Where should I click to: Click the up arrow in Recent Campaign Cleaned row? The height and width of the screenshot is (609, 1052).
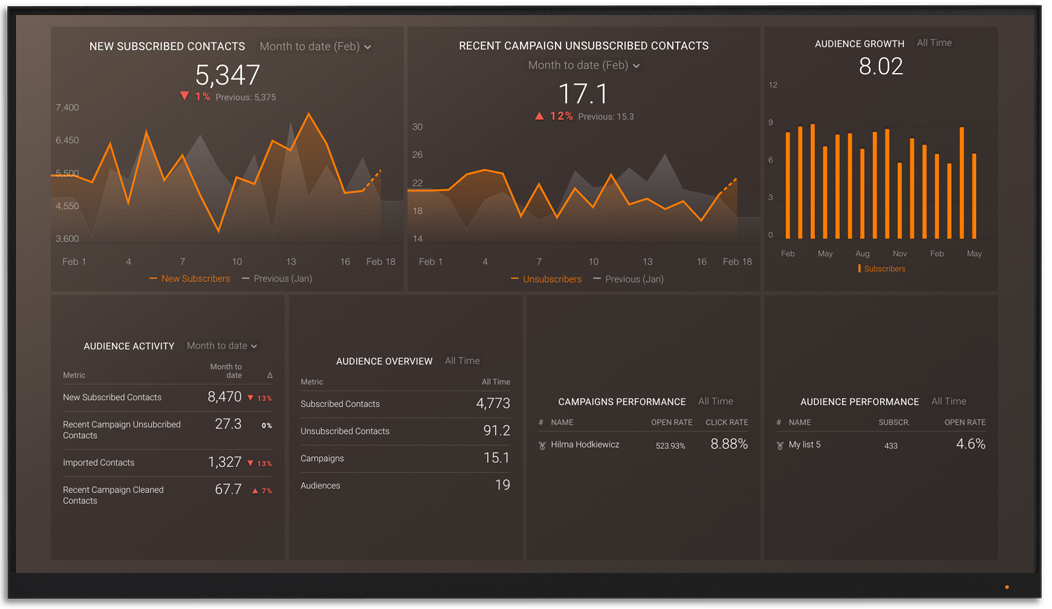pos(256,491)
